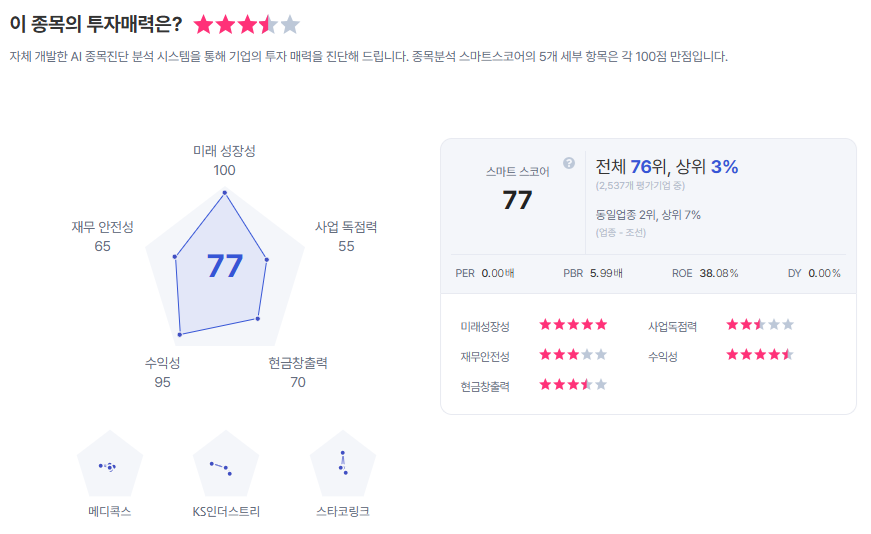The image size is (871, 534).
Task: Click the investment appeal star rating in header
Action: point(247,24)
